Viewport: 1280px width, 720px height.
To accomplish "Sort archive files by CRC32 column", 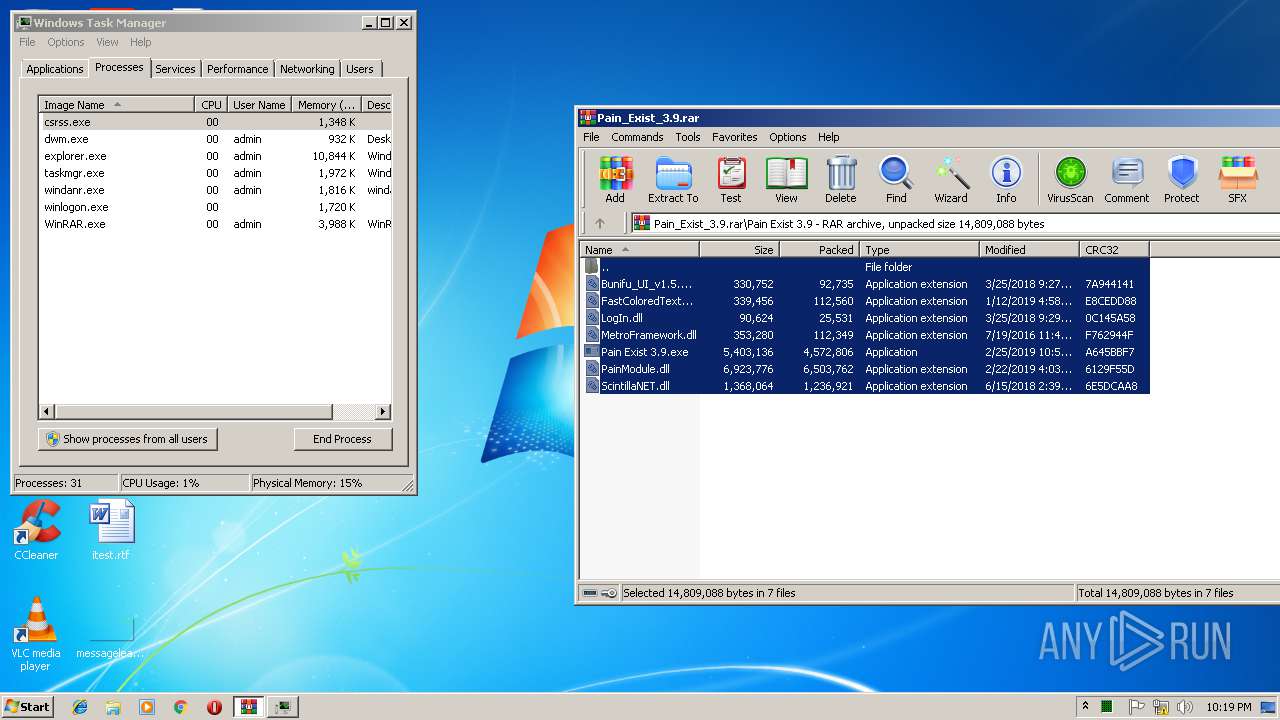I will (x=1115, y=250).
